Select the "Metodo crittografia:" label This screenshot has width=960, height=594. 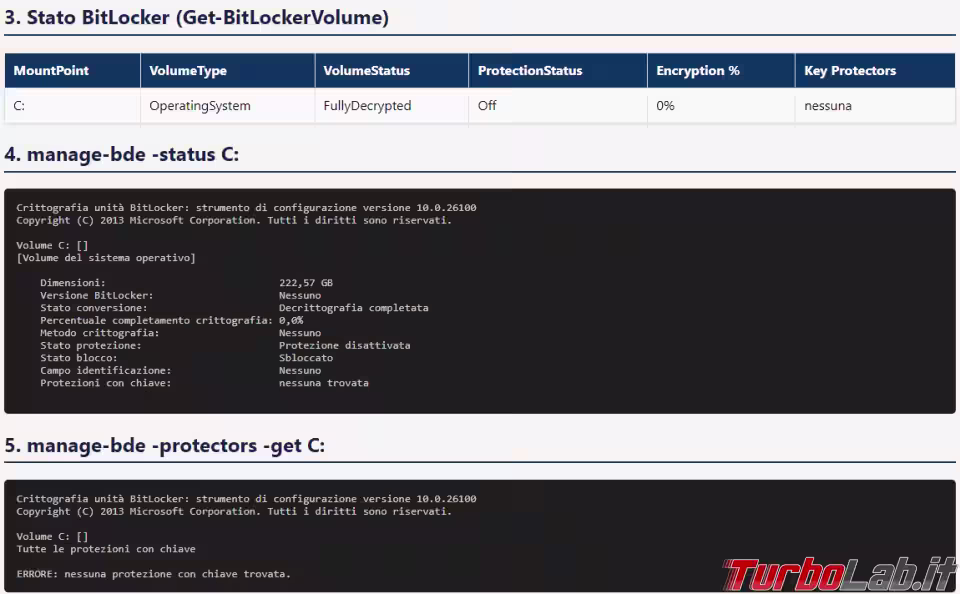tap(100, 333)
